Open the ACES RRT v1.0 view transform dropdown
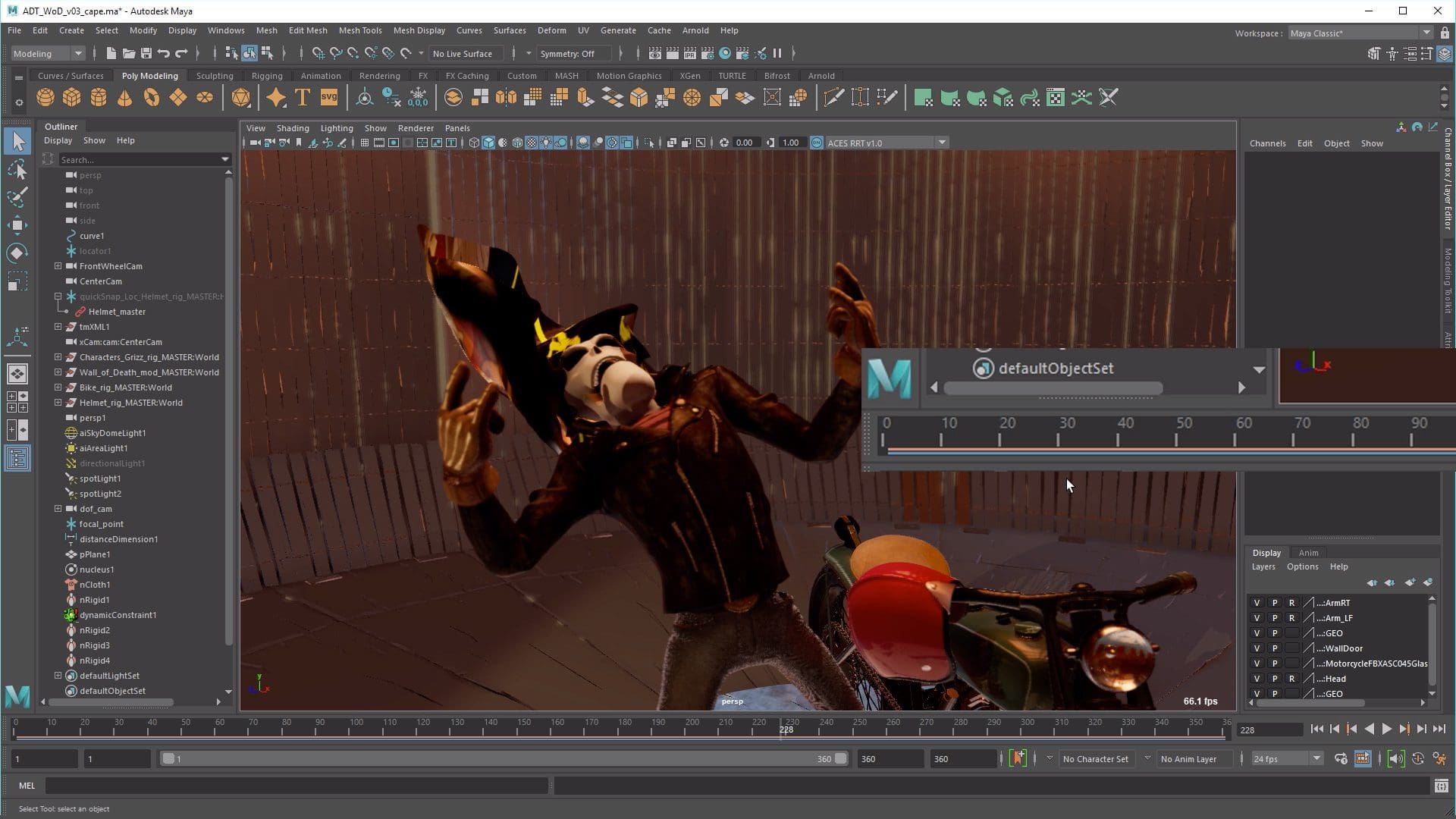 [886, 143]
